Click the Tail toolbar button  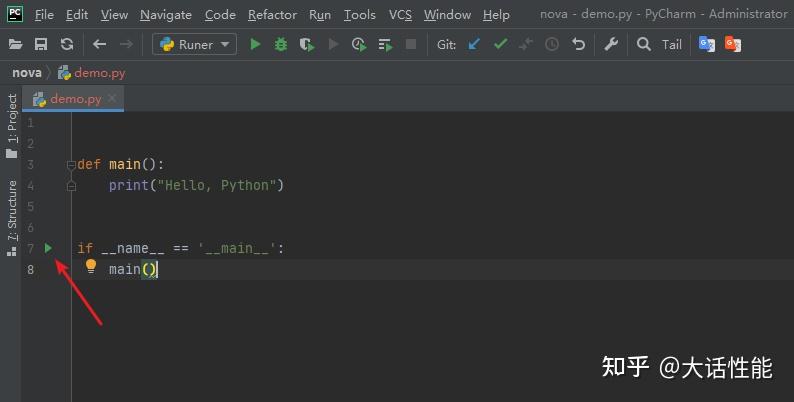coord(672,45)
